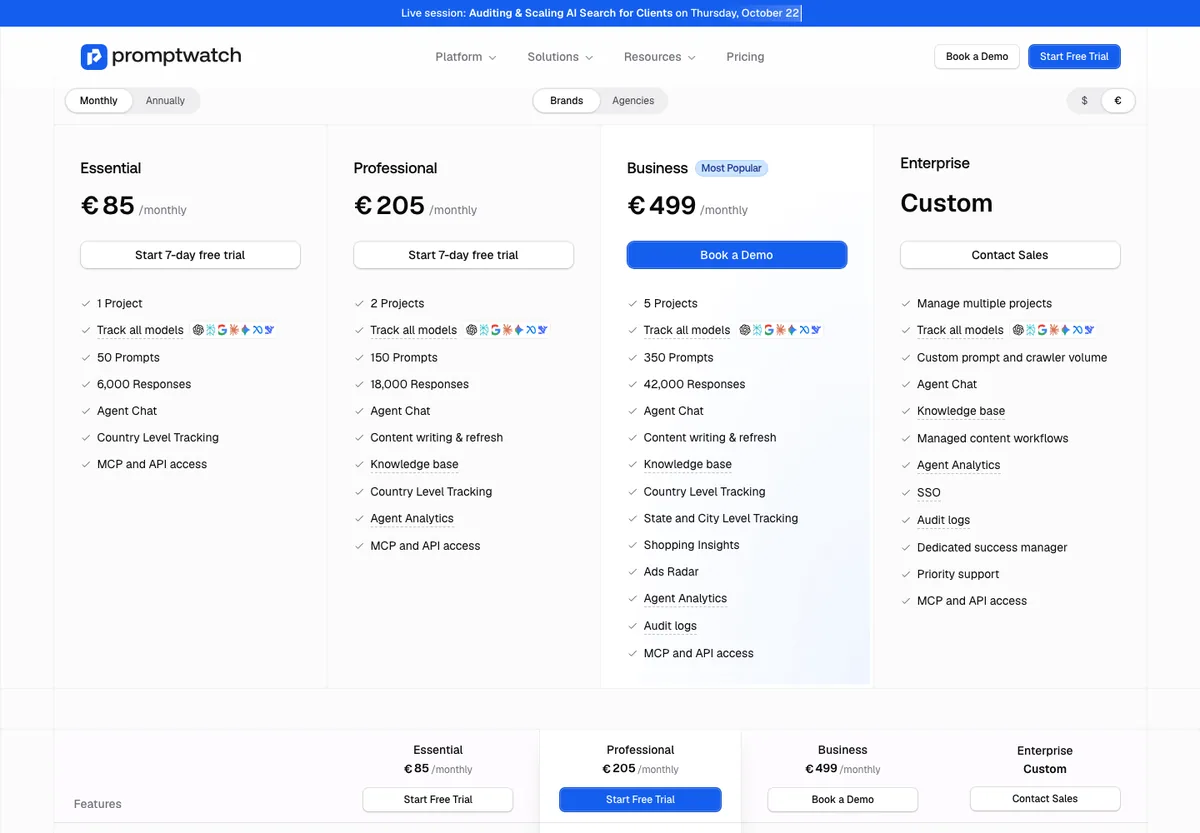The image size is (1200, 833).
Task: Click '6,000 Responses' in Essential plan
Action: 144,384
